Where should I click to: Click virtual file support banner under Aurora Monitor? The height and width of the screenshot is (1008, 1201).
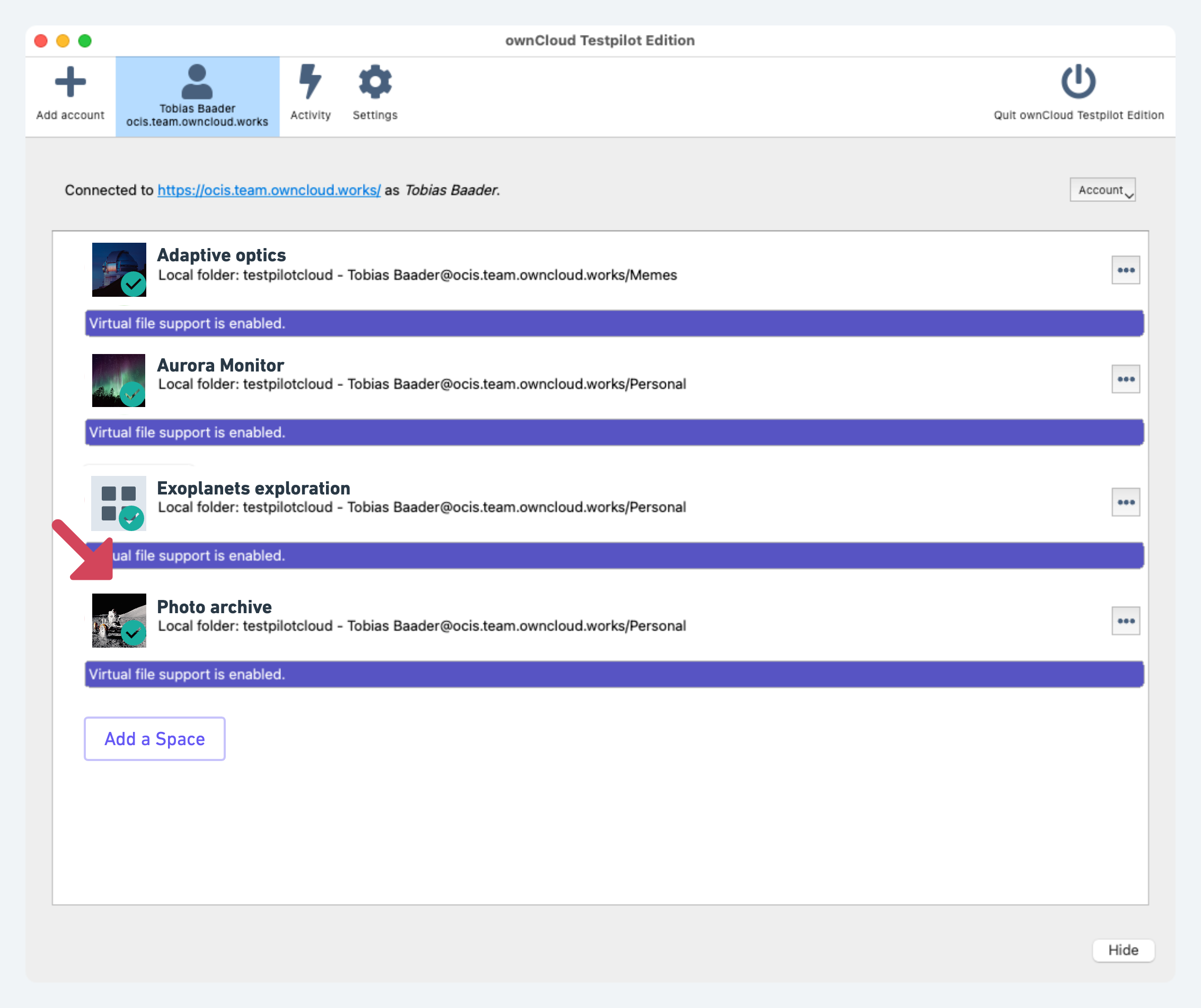click(x=614, y=432)
